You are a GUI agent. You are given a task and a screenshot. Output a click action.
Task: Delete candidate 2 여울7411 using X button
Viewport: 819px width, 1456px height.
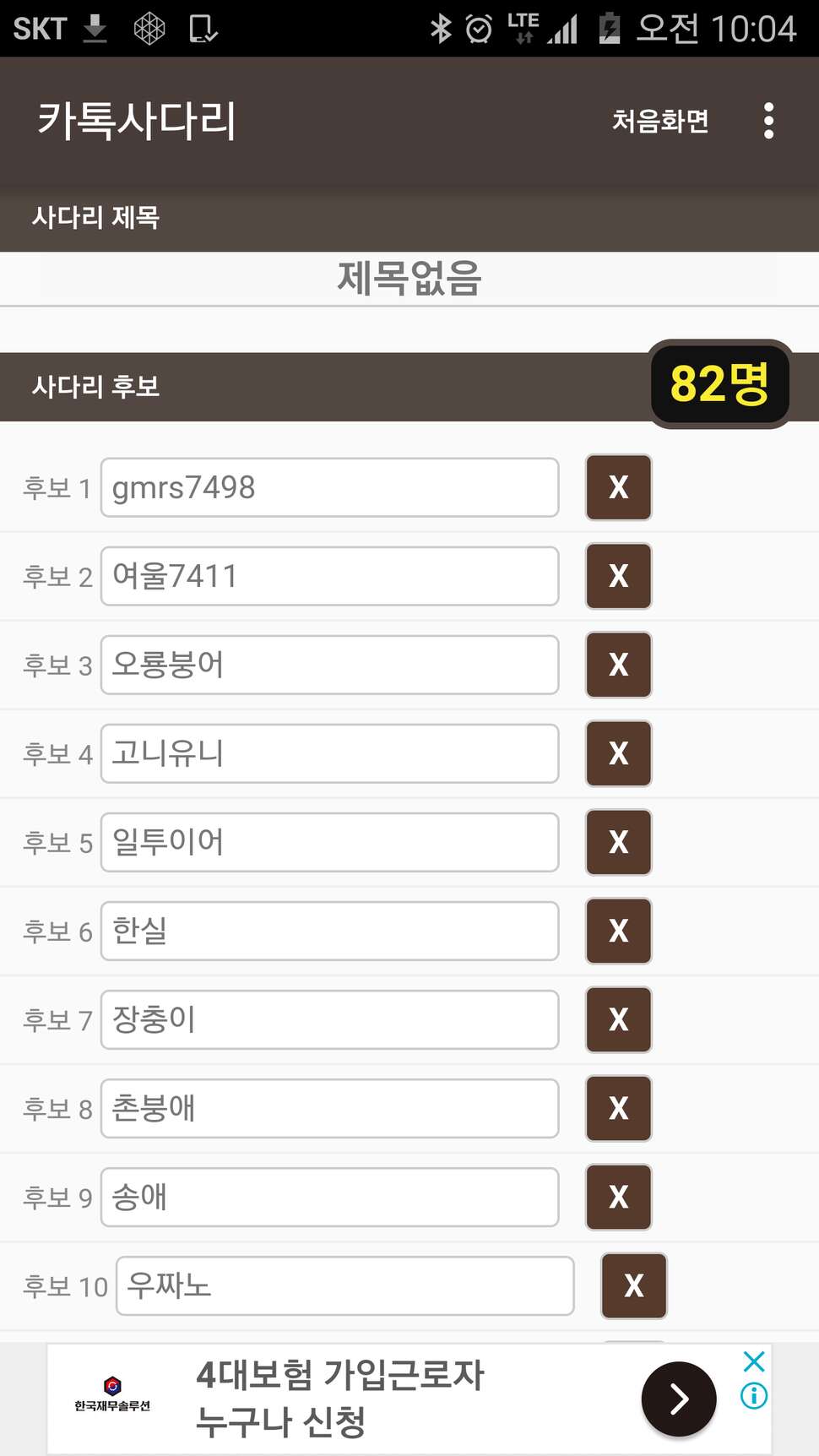pos(619,576)
